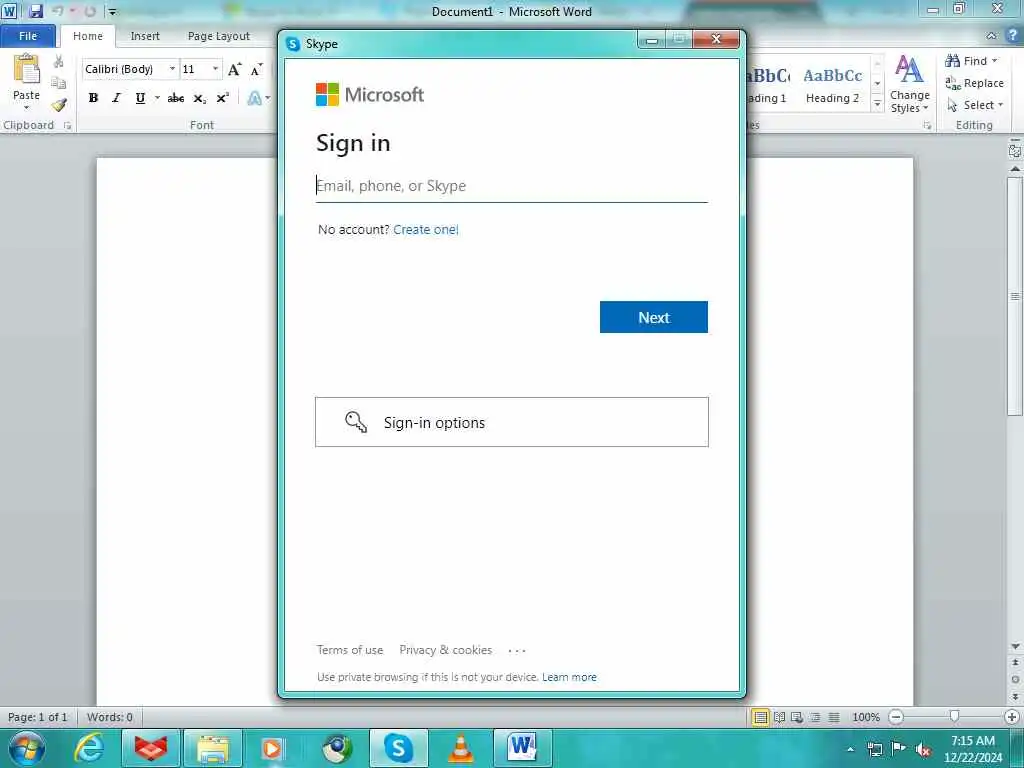Click the Save icon in Quick Access Toolbar

click(36, 11)
